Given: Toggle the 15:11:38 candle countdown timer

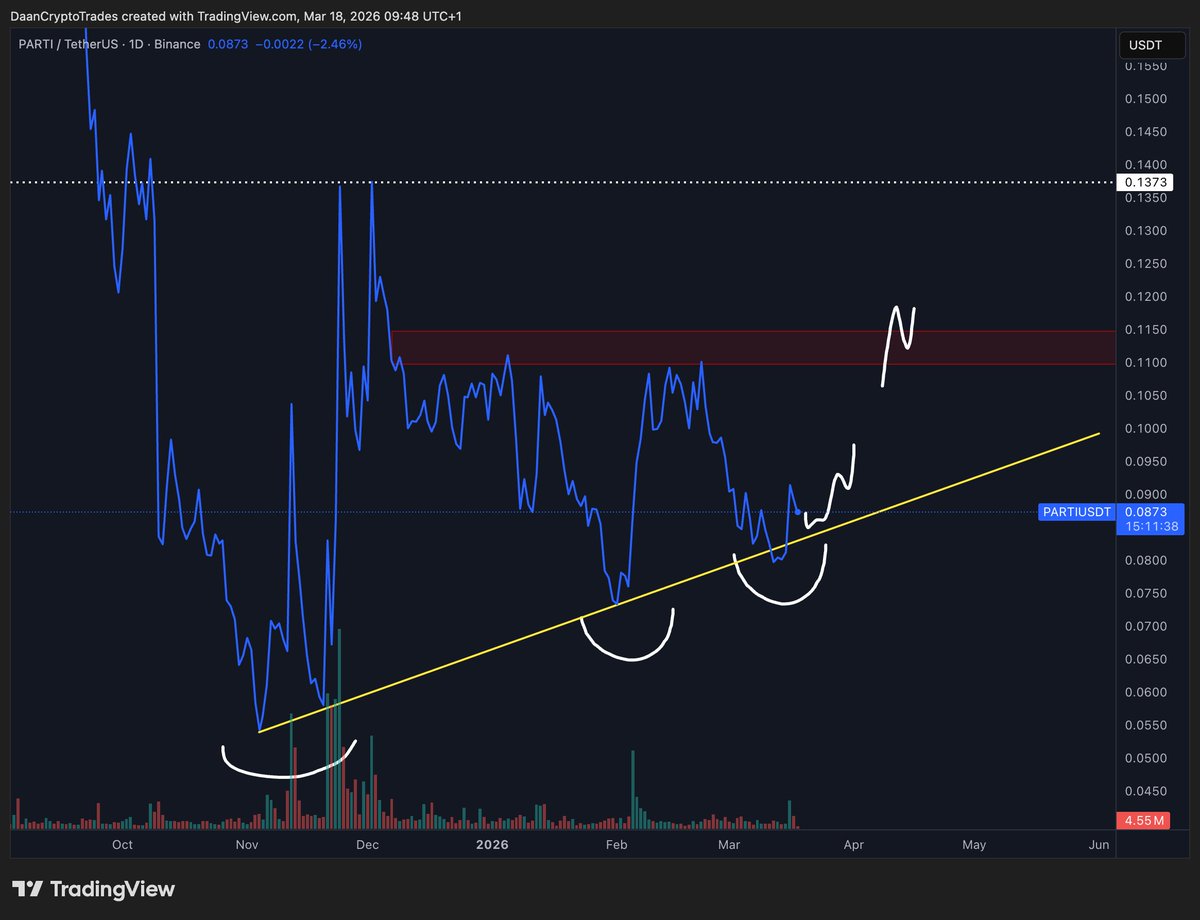Looking at the screenshot, I should coord(1150,524).
